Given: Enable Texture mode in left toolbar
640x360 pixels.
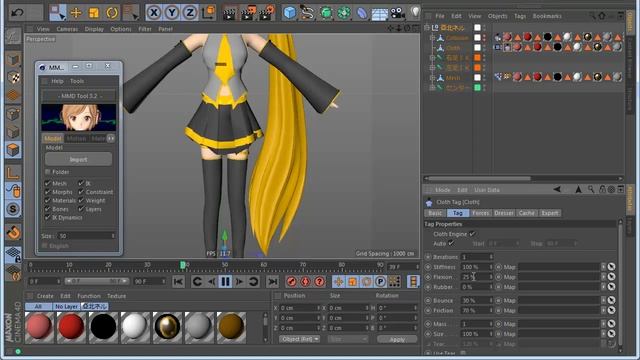Looking at the screenshot, I should [x=13, y=78].
